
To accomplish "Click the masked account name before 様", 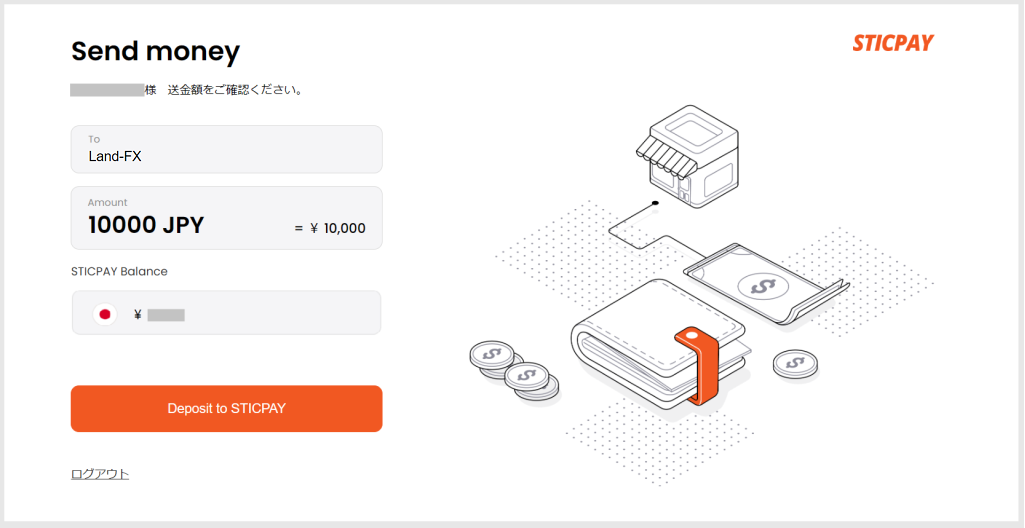I will pyautogui.click(x=107, y=90).
